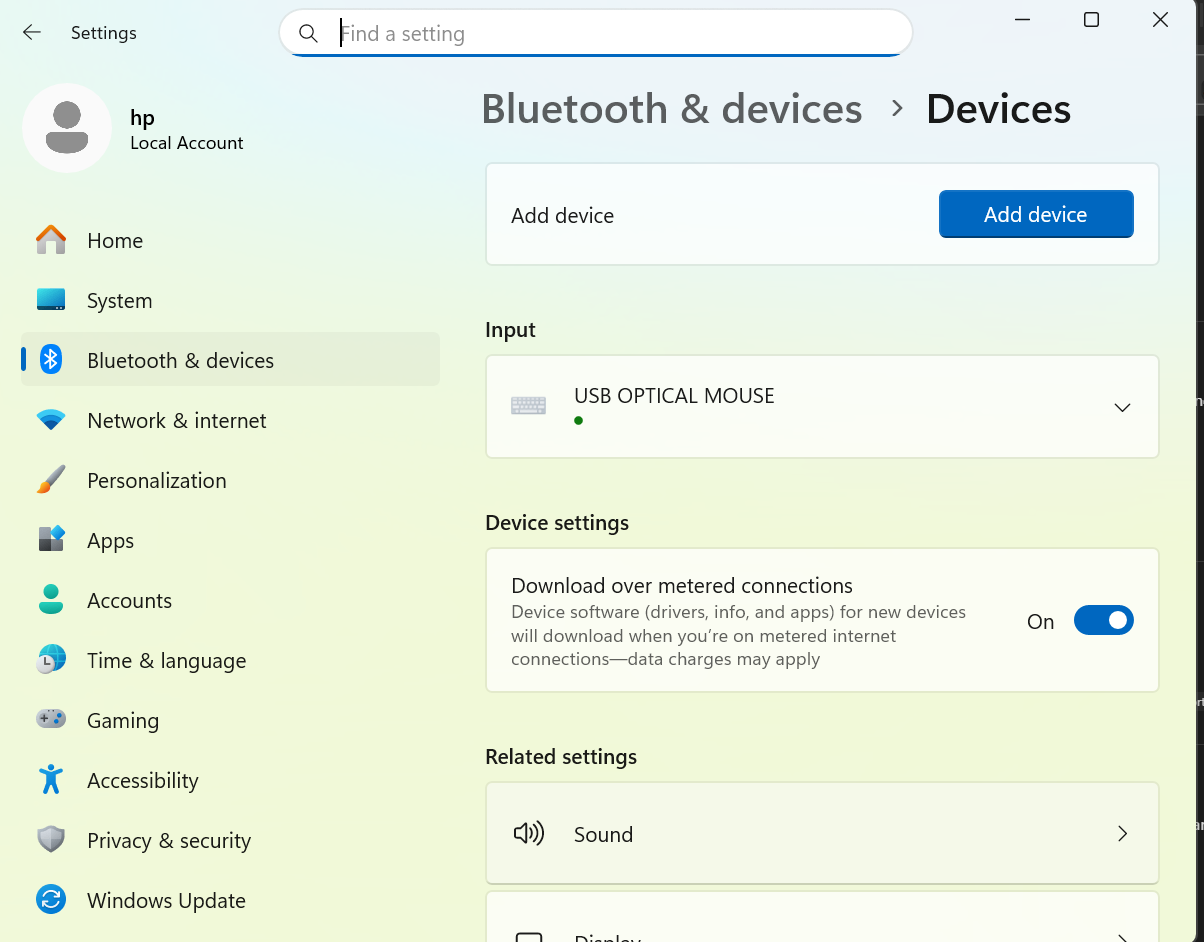Image resolution: width=1204 pixels, height=942 pixels.
Task: Click the Accounts person icon
Action: tap(51, 600)
